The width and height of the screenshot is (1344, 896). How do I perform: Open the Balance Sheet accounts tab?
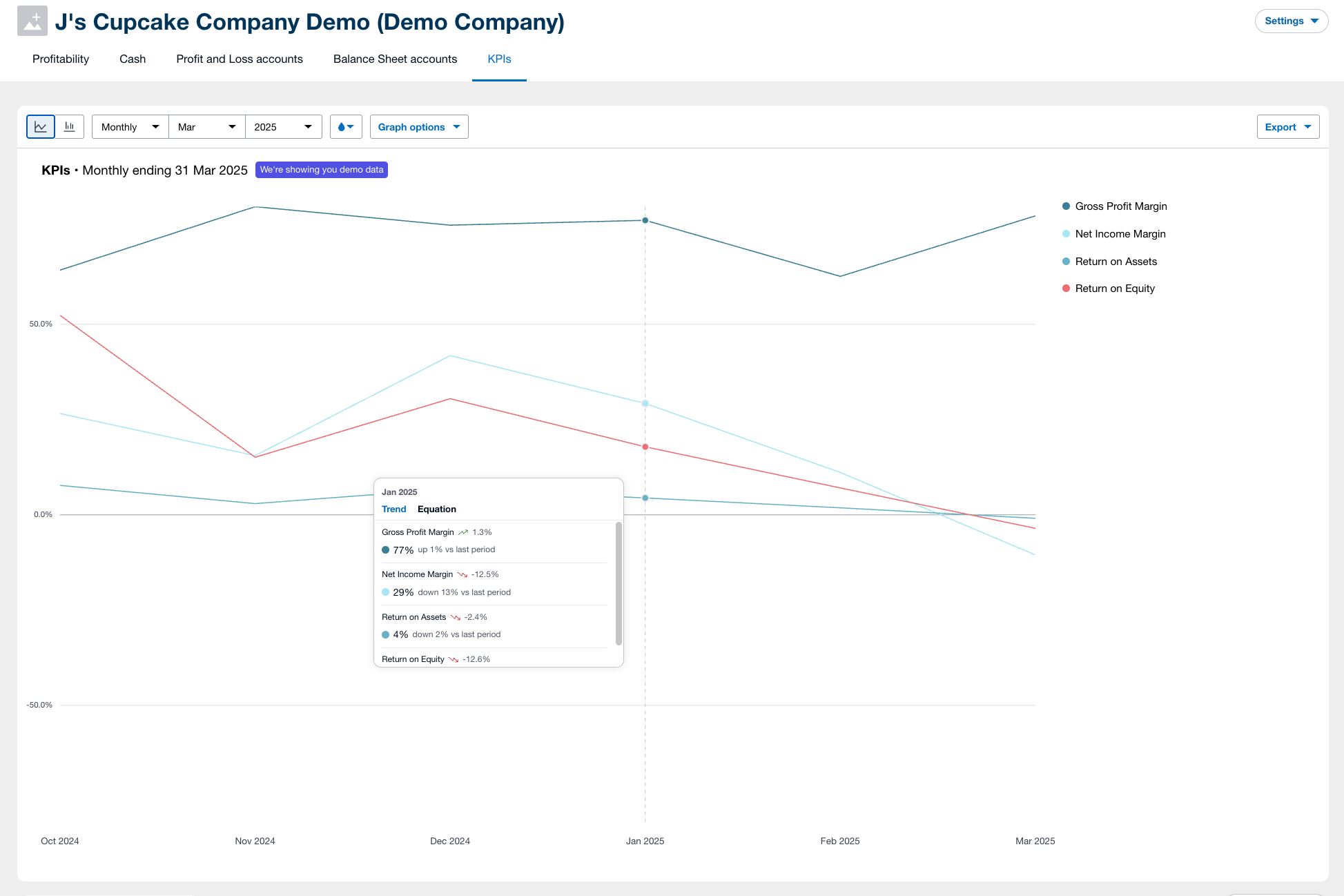[x=395, y=59]
